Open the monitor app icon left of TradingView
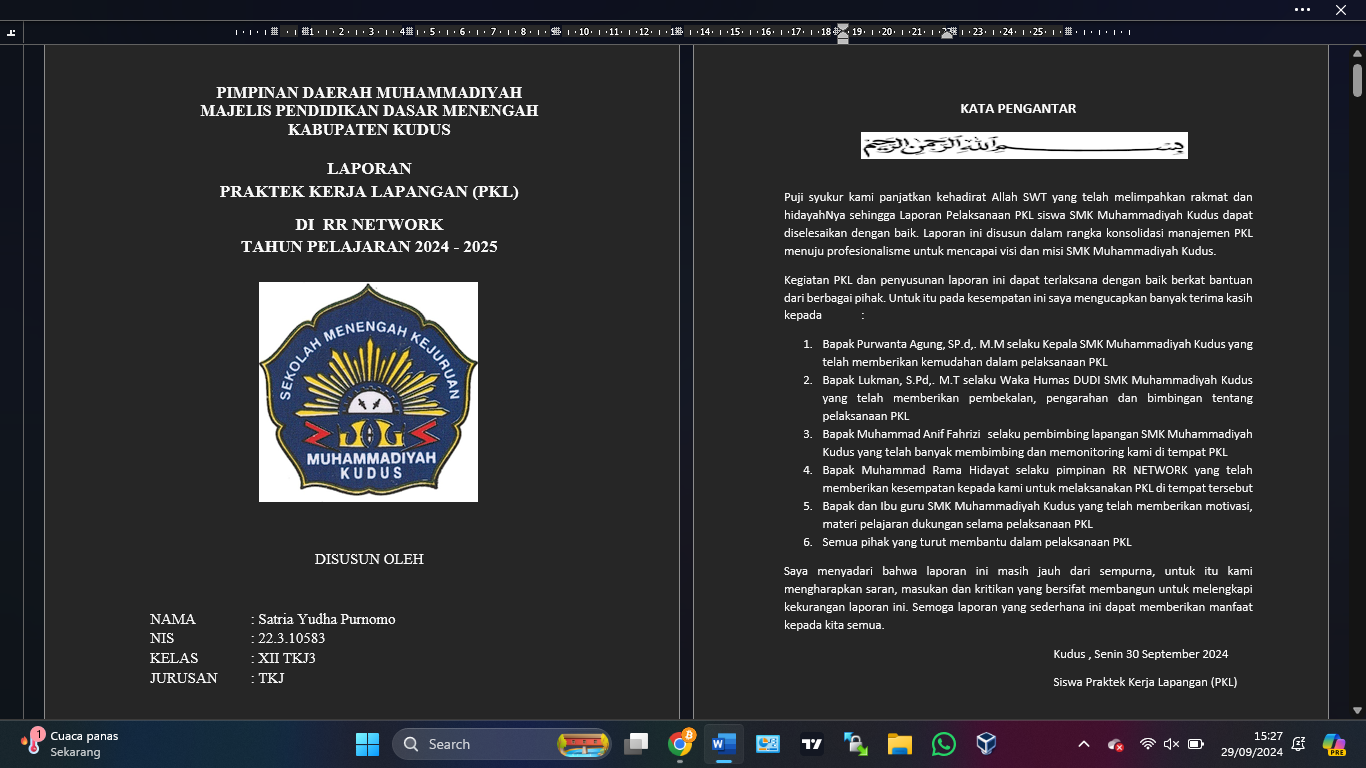This screenshot has width=1366, height=768. coord(768,744)
